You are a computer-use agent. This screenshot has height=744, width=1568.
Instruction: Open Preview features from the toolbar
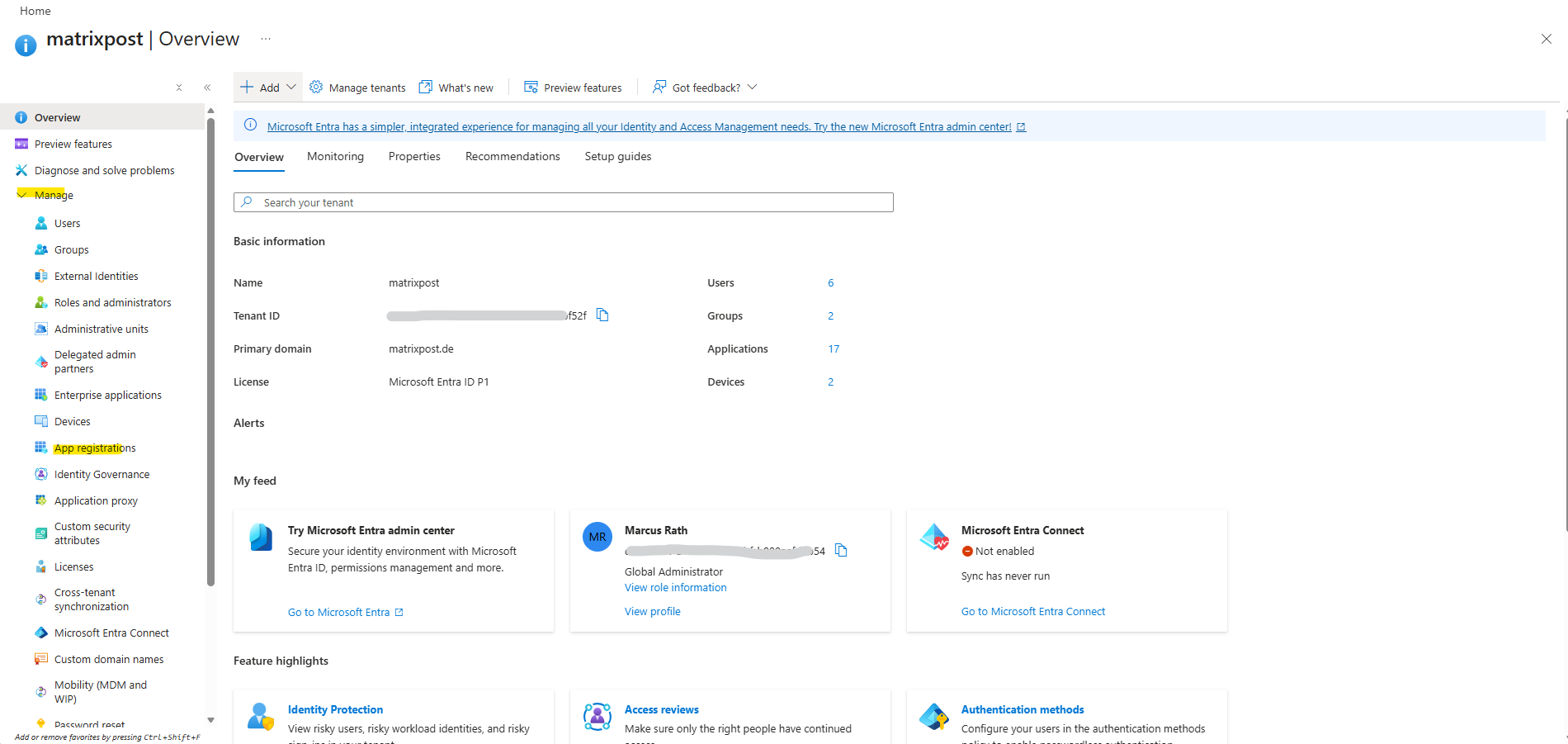[x=574, y=88]
